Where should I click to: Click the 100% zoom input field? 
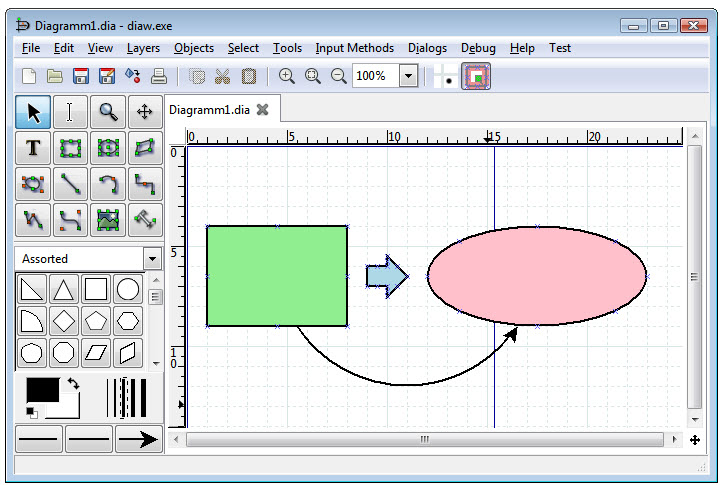[x=376, y=76]
